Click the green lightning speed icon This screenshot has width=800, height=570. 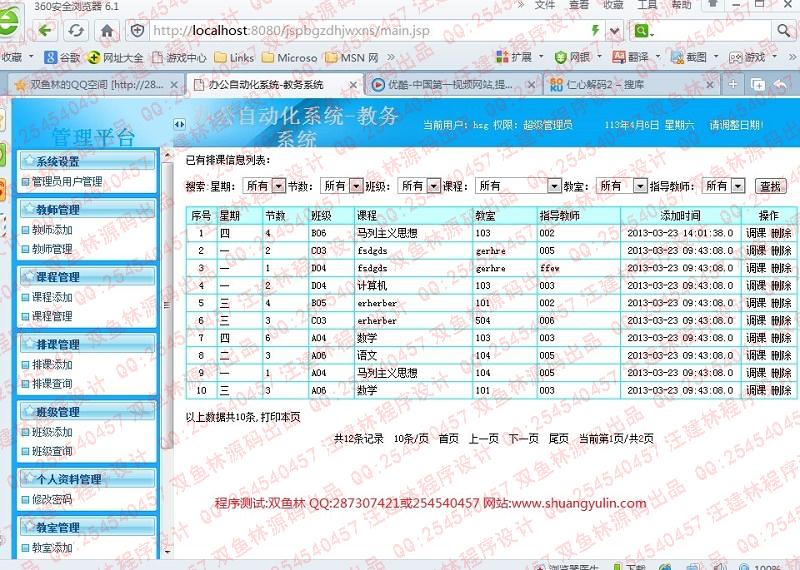point(595,31)
